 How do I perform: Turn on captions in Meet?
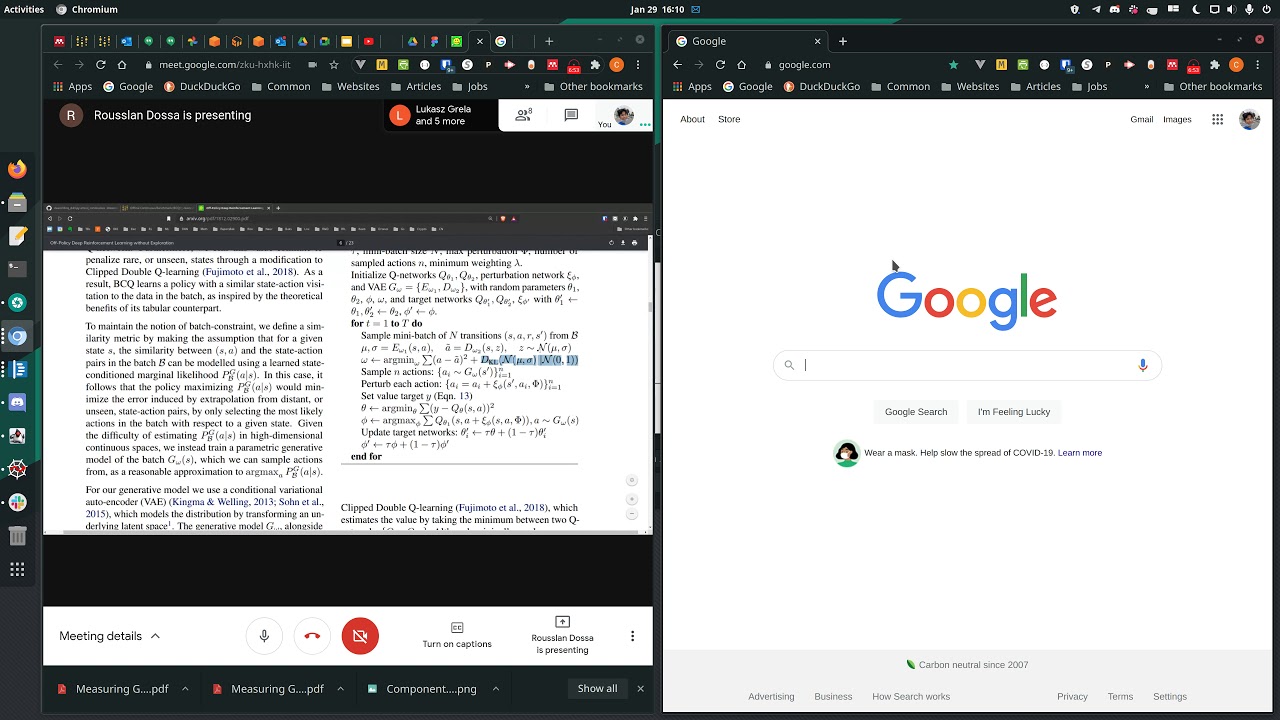[x=457, y=635]
